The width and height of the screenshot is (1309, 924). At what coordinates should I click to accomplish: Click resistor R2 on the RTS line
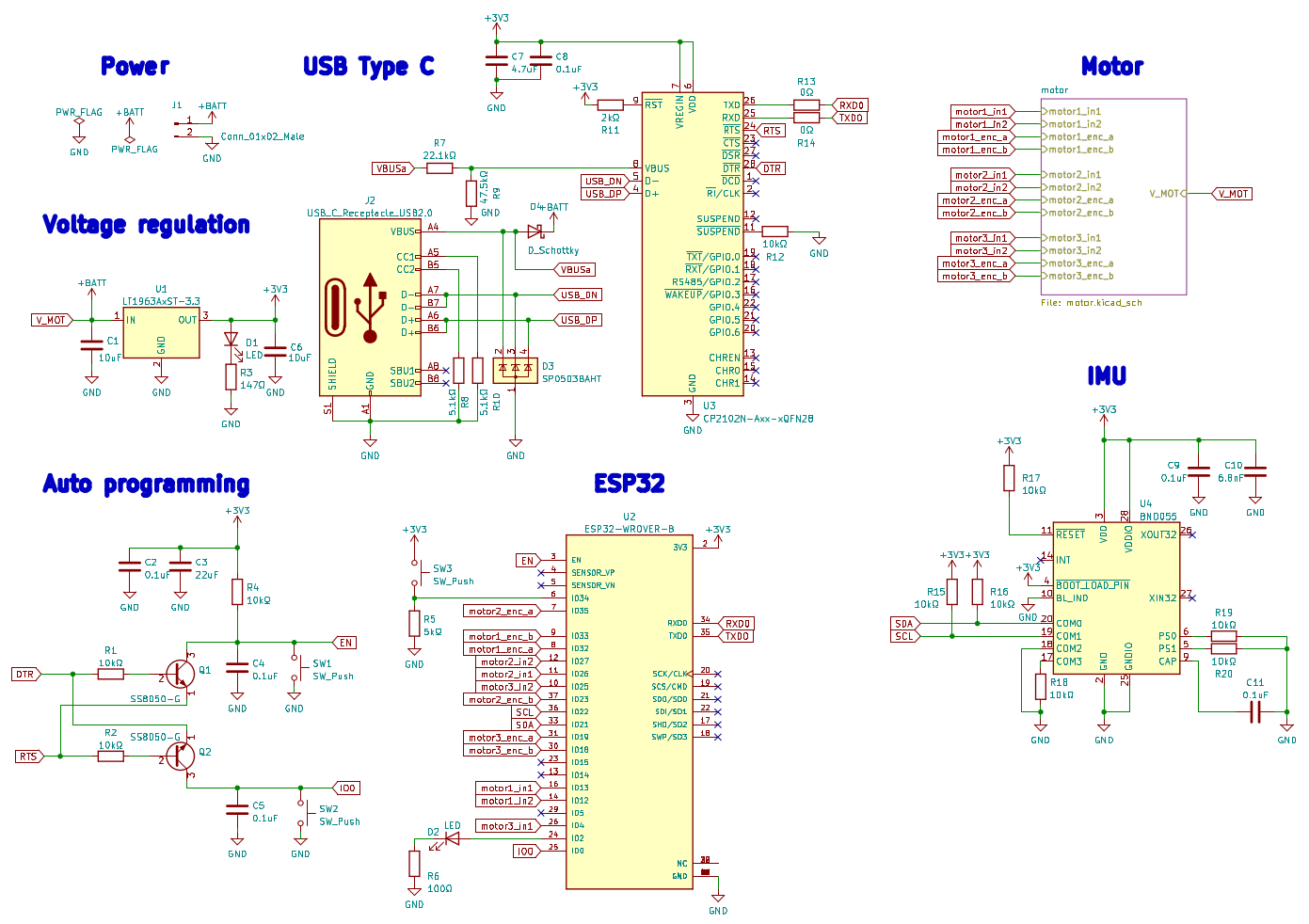111,756
